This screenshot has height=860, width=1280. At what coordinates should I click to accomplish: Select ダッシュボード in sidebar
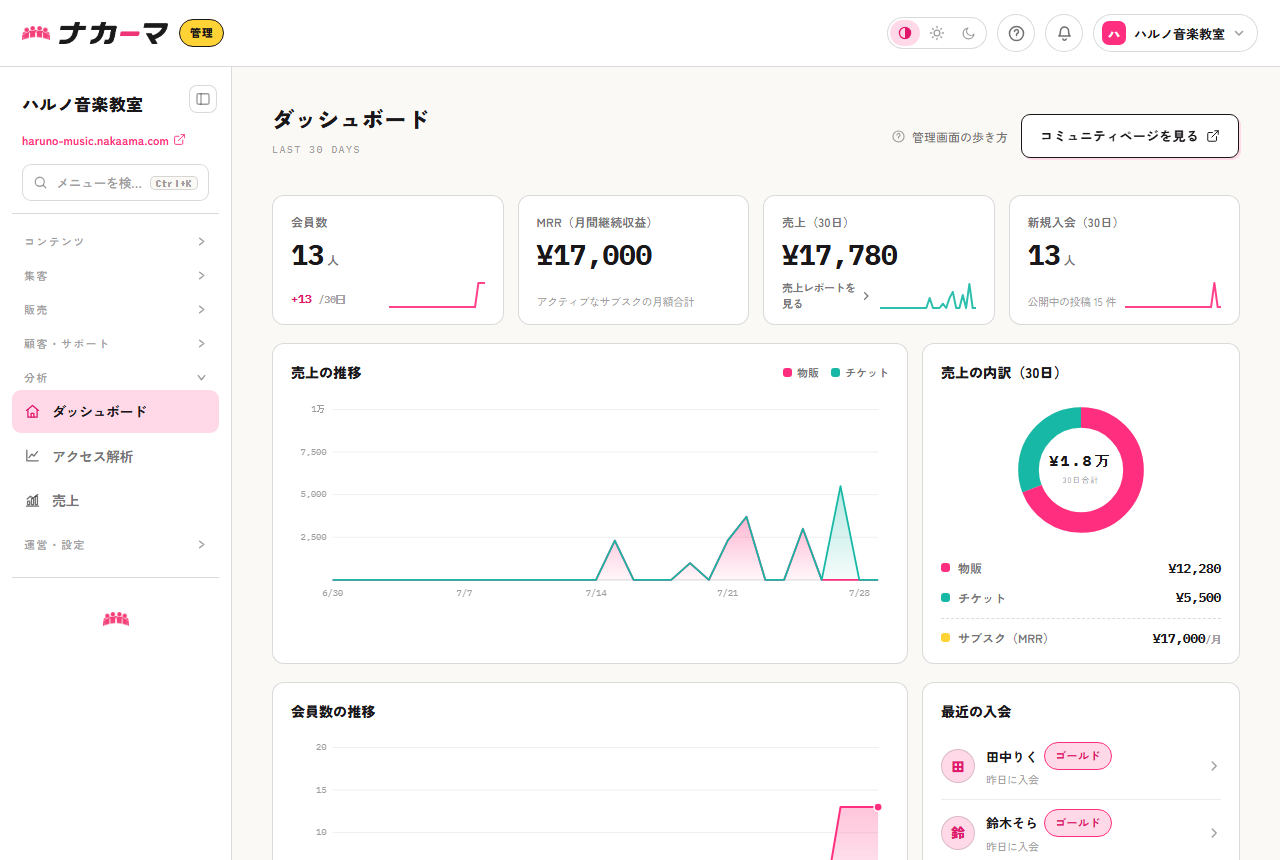(115, 411)
